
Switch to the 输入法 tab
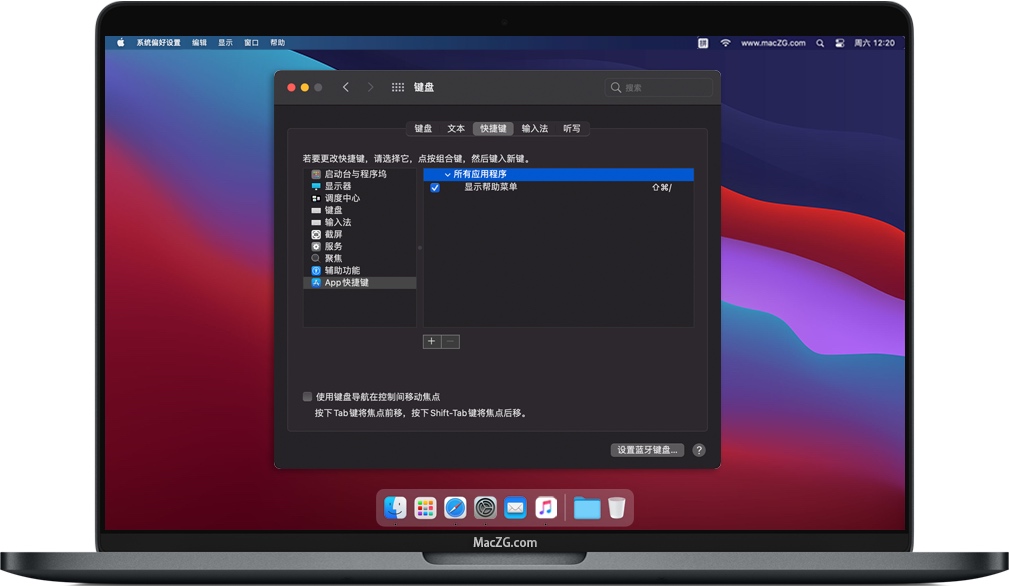(536, 128)
